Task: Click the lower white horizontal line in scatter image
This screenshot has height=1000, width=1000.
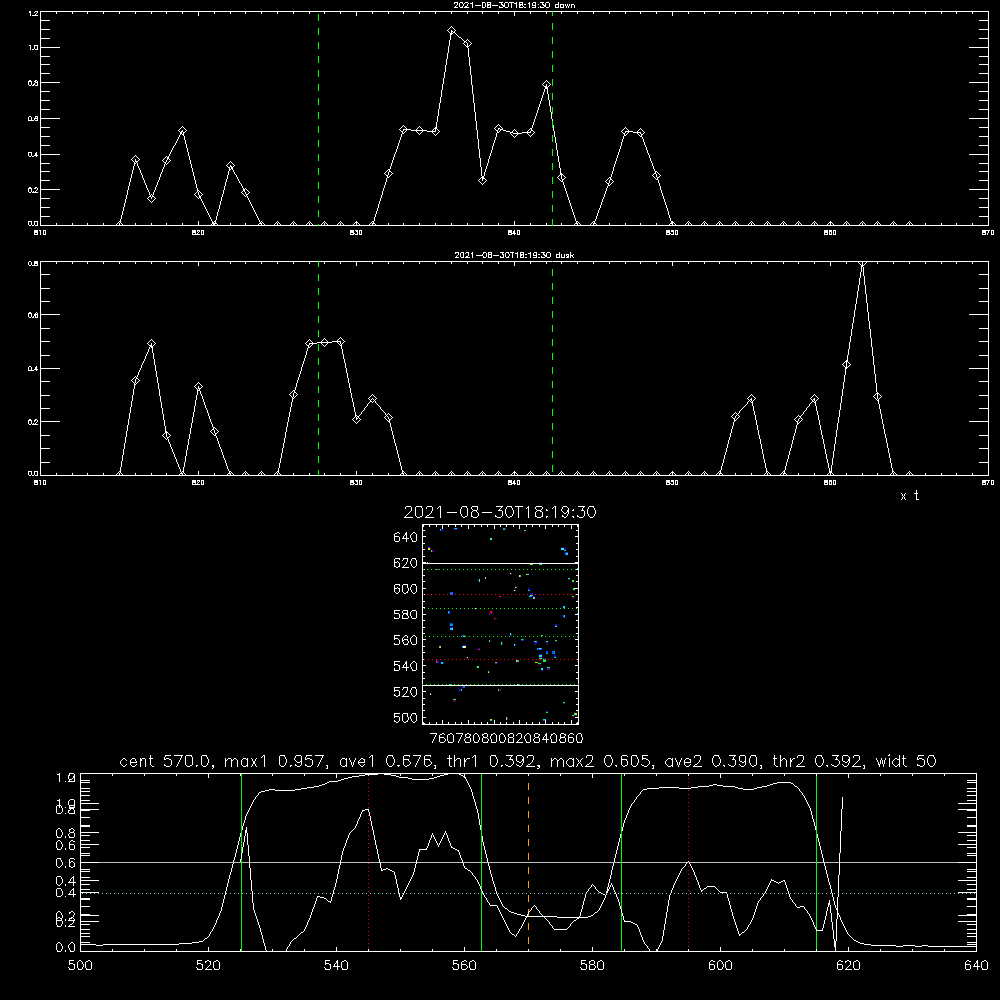Action: pyautogui.click(x=500, y=685)
